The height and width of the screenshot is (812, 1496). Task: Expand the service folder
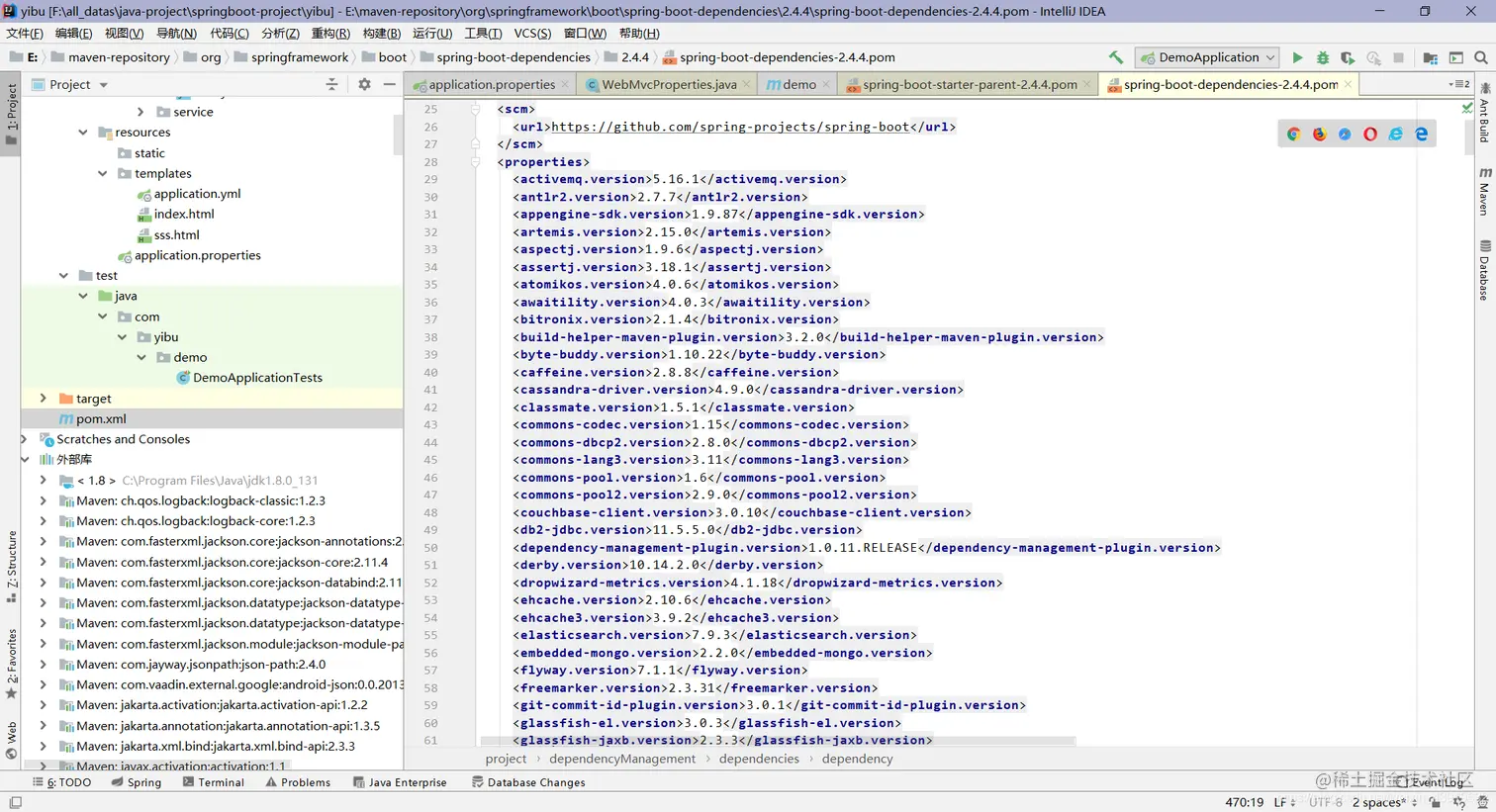(x=140, y=112)
